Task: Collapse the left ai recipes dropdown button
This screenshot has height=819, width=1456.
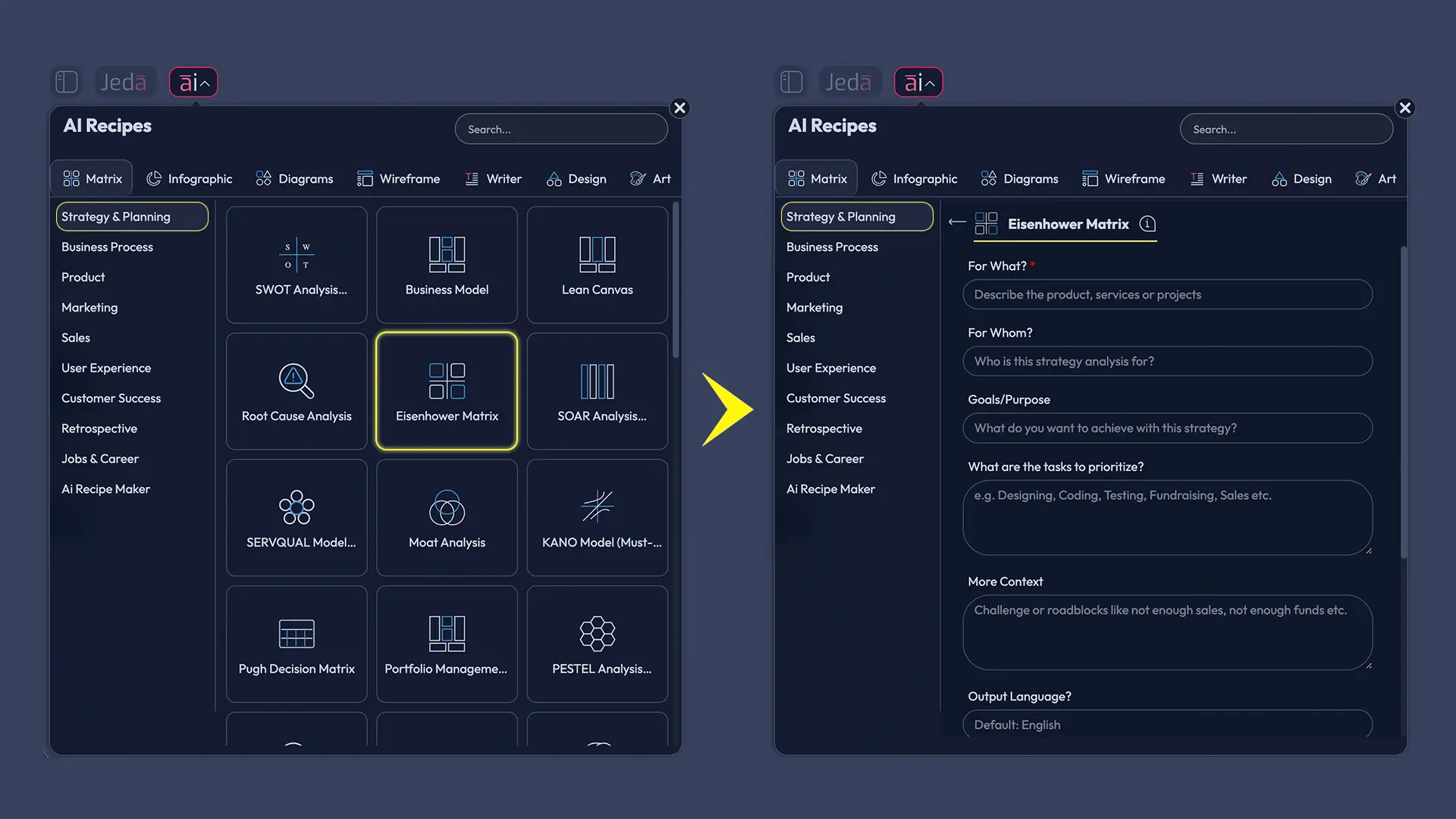Action: point(193,82)
